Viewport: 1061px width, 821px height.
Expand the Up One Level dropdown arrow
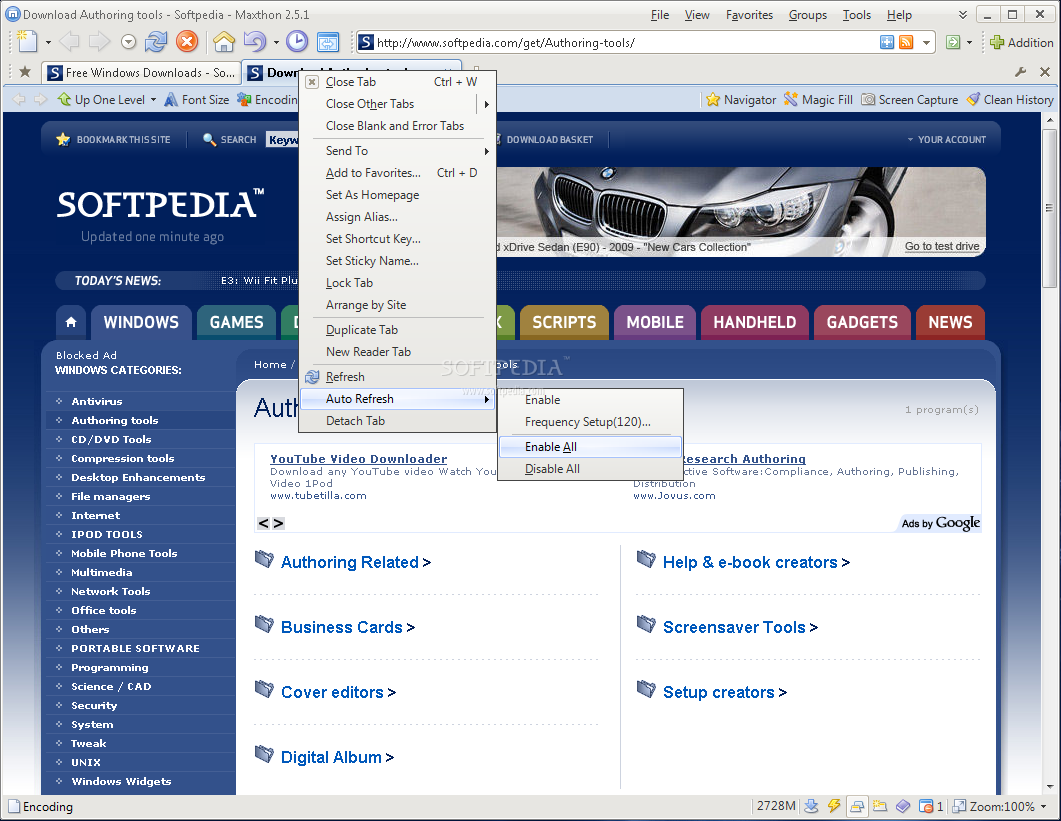[153, 99]
